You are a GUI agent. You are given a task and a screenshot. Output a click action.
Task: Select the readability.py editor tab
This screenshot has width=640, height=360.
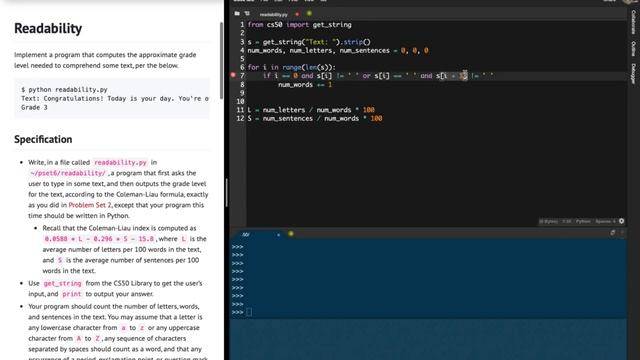click(x=273, y=14)
